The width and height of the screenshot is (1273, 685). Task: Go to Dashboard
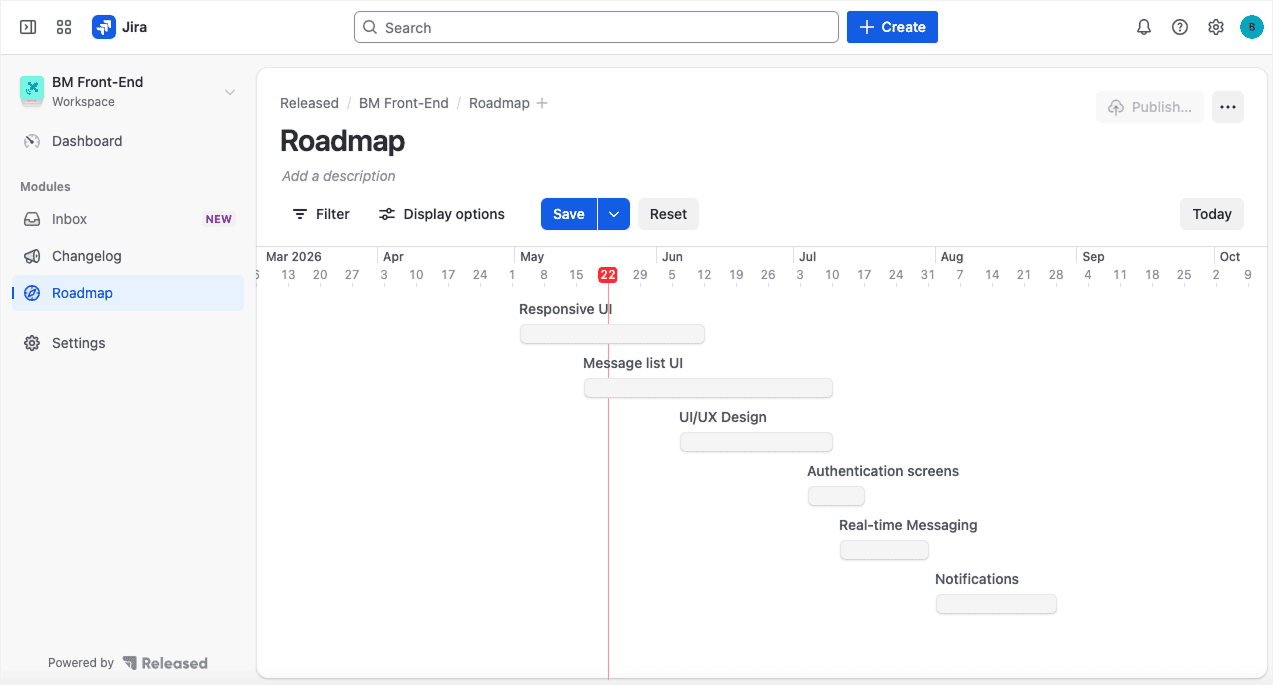128,141
